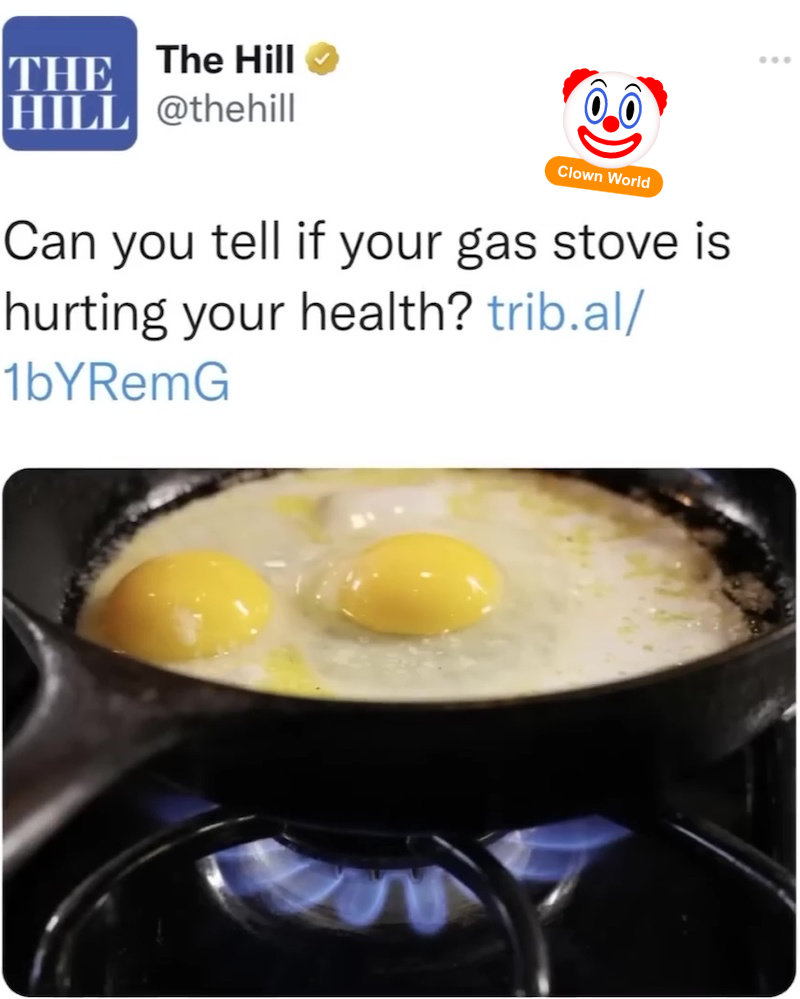This screenshot has height=999, width=800.
Task: Click the clown face emoji sticker
Action: pos(614,116)
